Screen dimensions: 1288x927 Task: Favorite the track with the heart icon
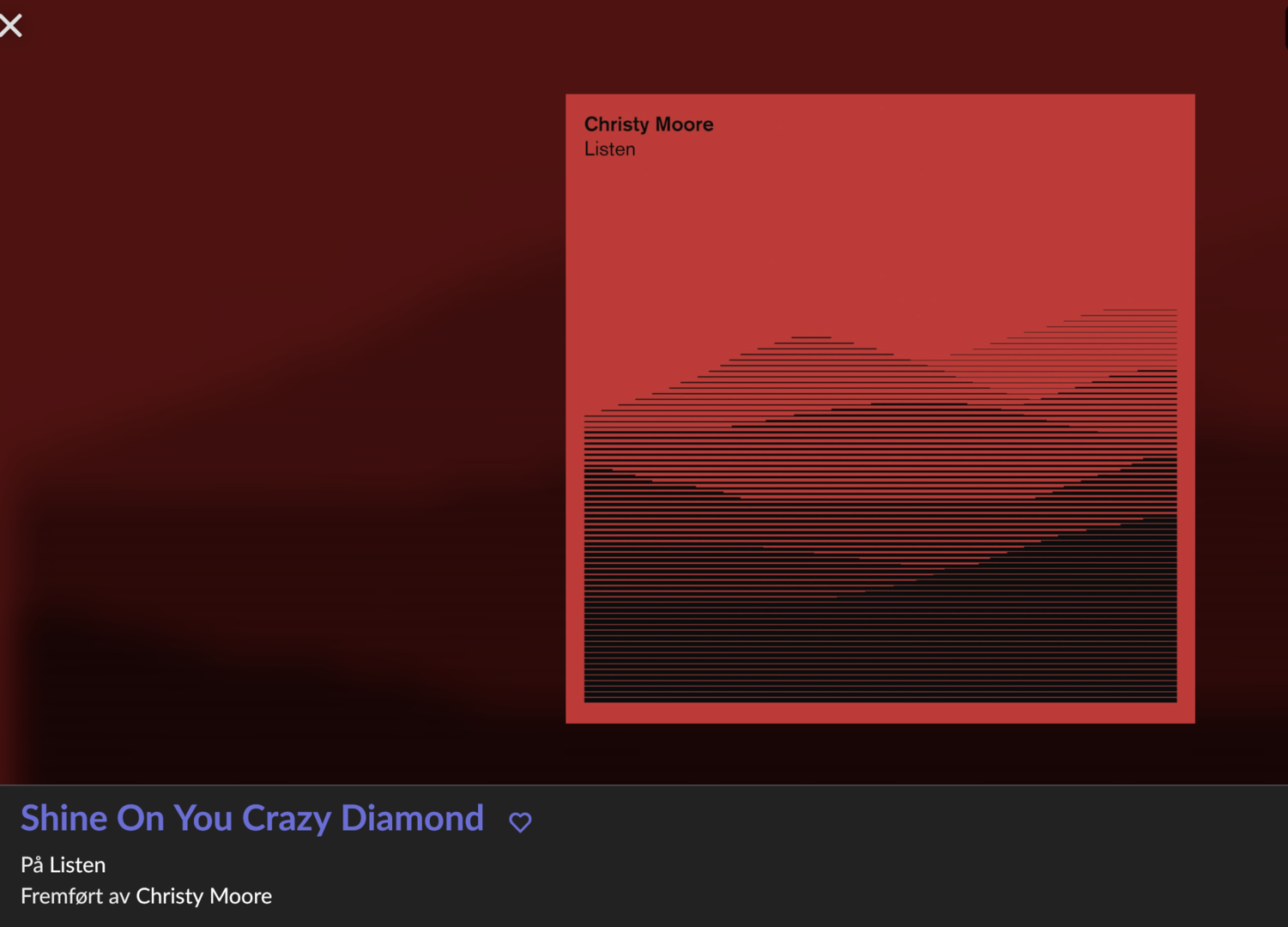pyautogui.click(x=520, y=822)
